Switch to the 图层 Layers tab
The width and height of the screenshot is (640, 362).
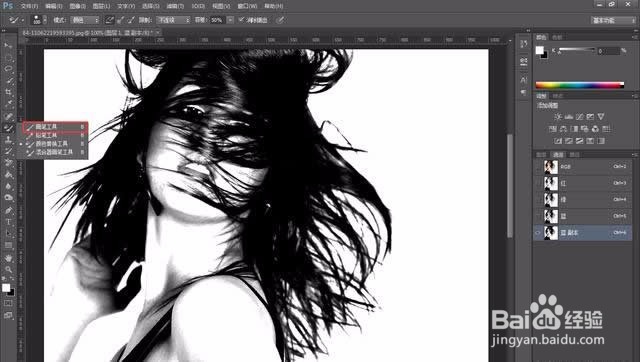click(541, 155)
